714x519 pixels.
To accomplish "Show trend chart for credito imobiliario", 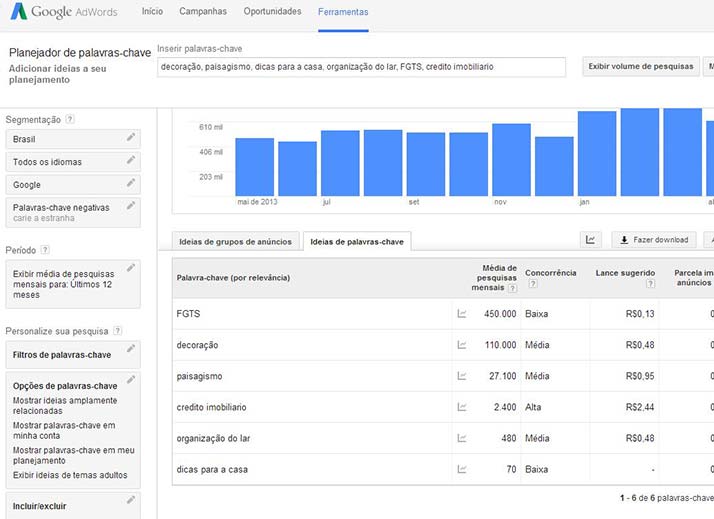I will tap(462, 407).
